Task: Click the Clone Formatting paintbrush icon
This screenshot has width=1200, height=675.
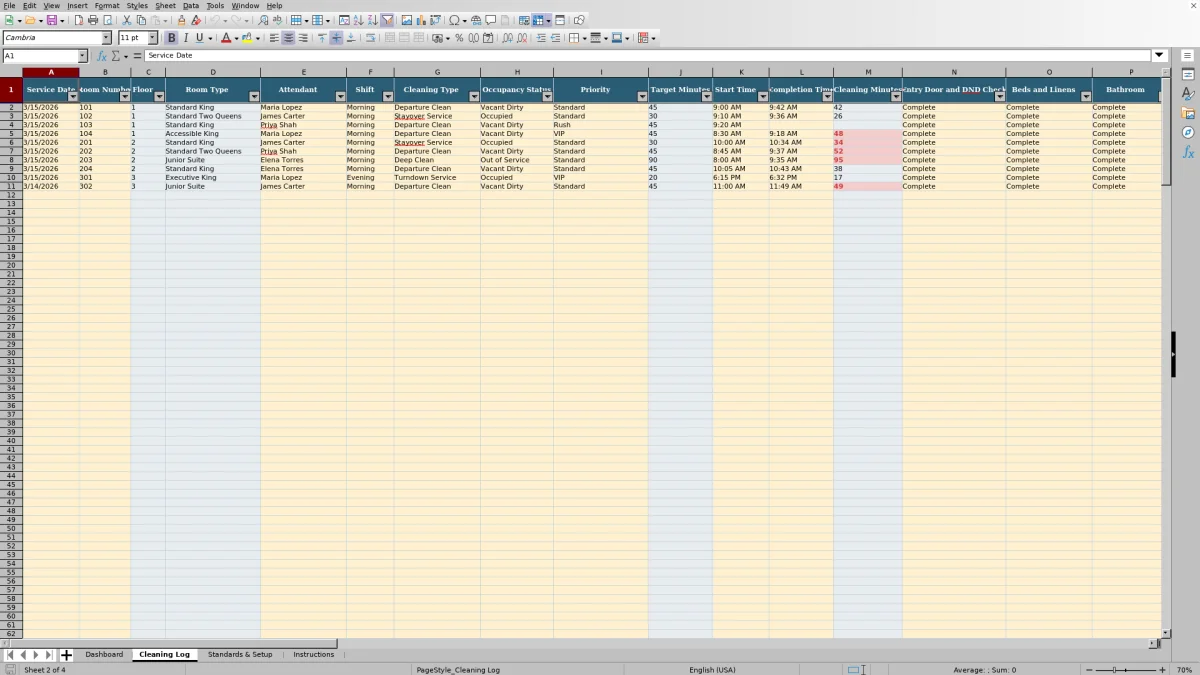Action: (x=182, y=20)
